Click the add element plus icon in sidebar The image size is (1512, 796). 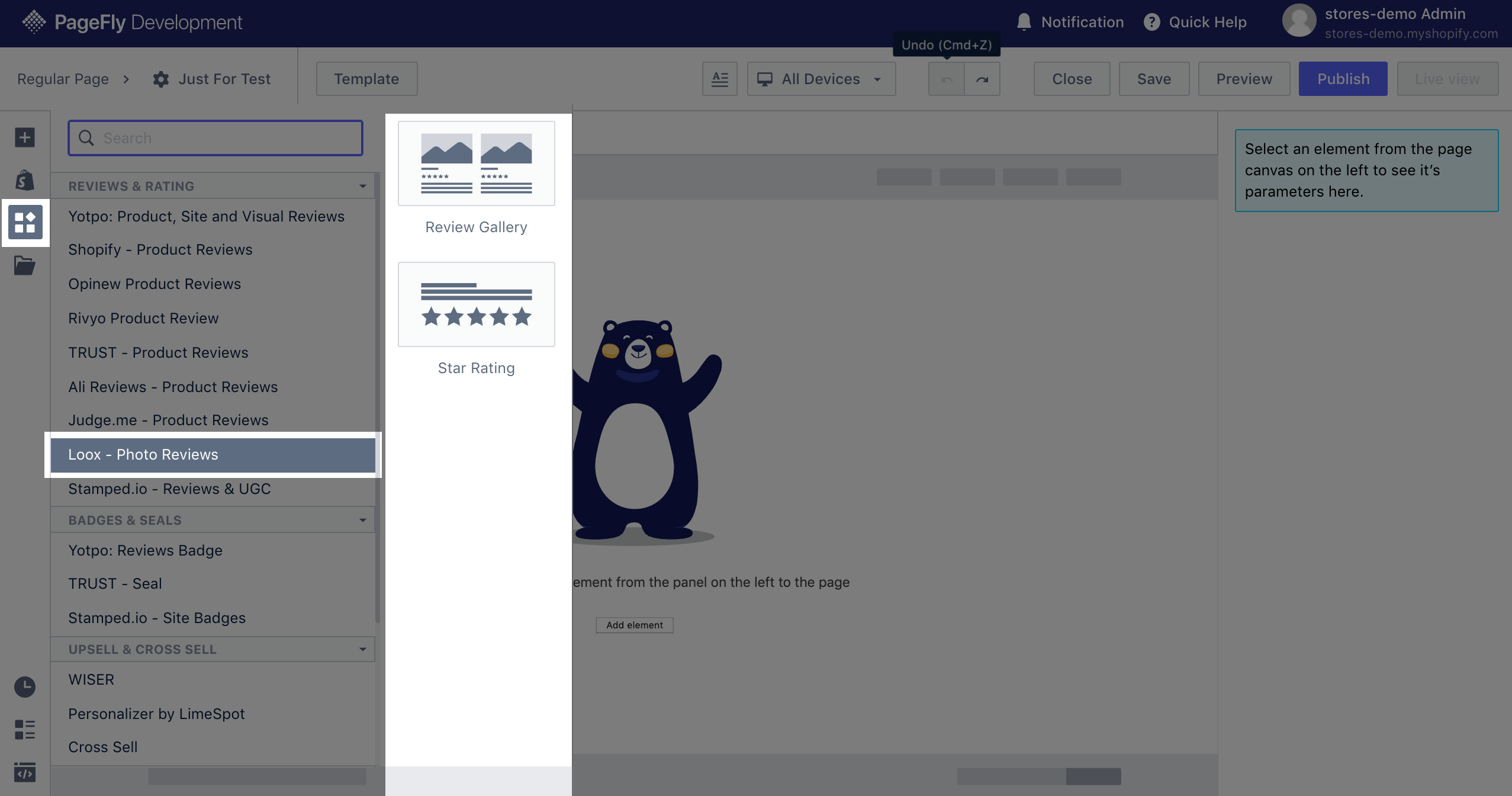(x=25, y=137)
